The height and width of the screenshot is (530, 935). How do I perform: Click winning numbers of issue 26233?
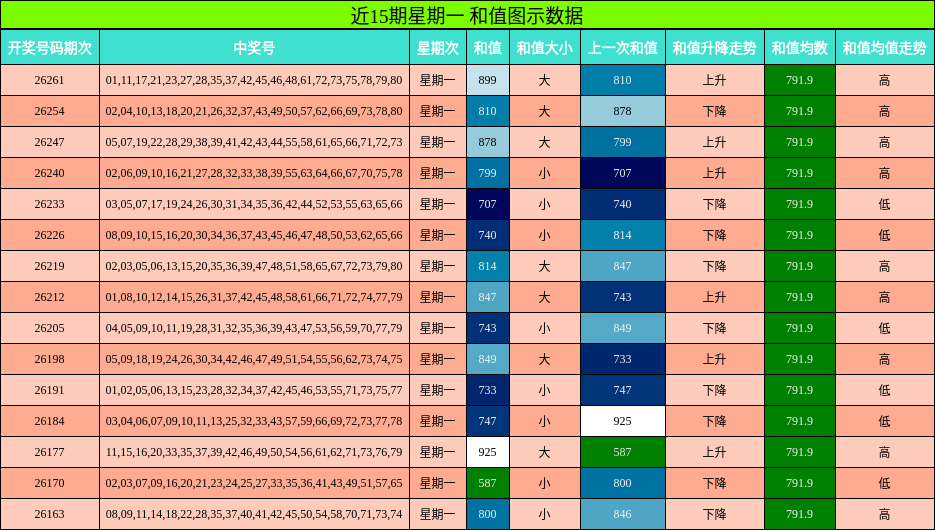tap(254, 204)
